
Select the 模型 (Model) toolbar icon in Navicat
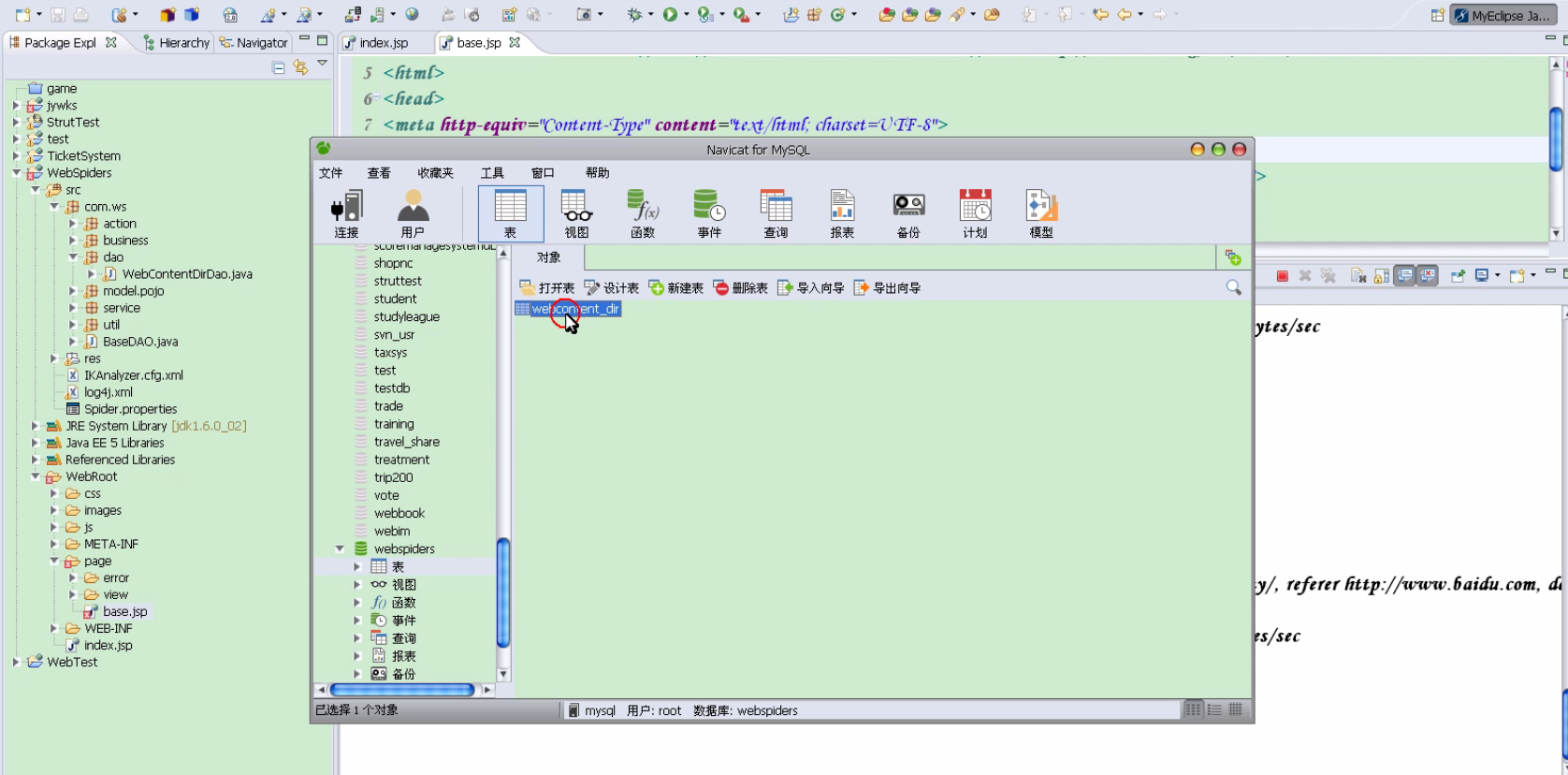(x=1041, y=213)
